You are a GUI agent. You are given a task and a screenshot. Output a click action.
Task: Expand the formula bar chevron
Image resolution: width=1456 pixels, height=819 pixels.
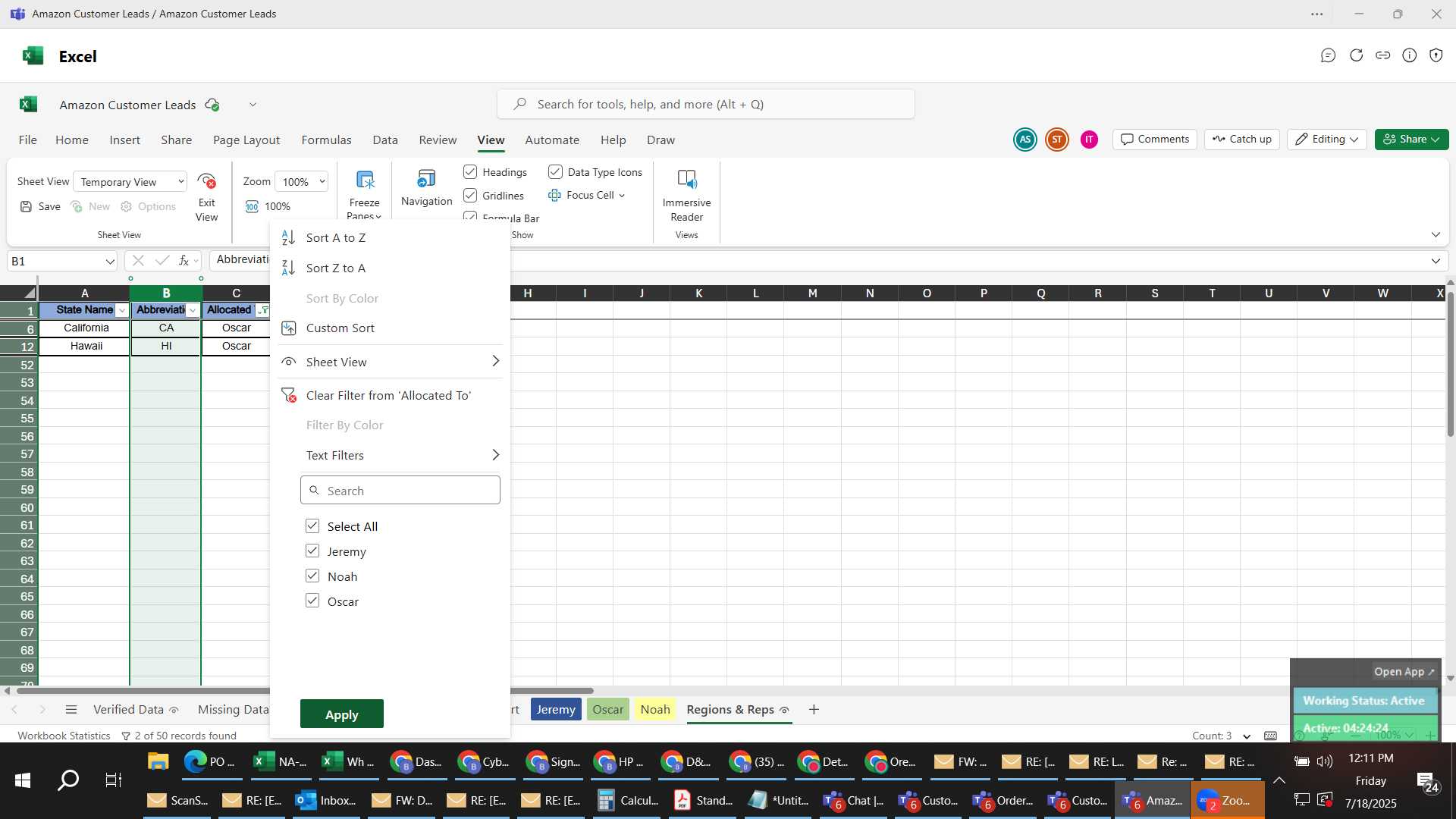click(x=1436, y=261)
